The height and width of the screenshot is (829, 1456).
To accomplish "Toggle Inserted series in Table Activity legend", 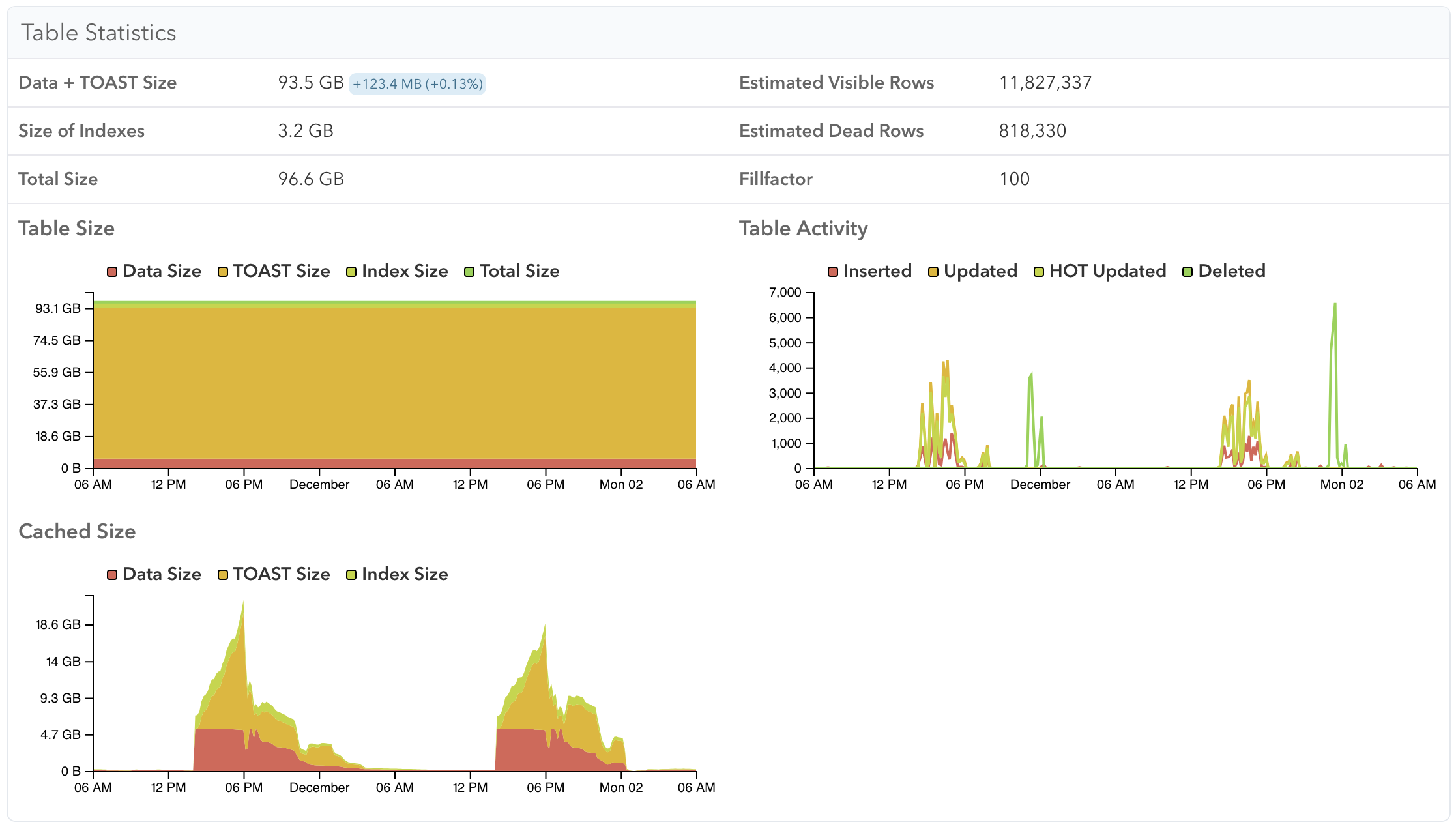I will point(869,271).
